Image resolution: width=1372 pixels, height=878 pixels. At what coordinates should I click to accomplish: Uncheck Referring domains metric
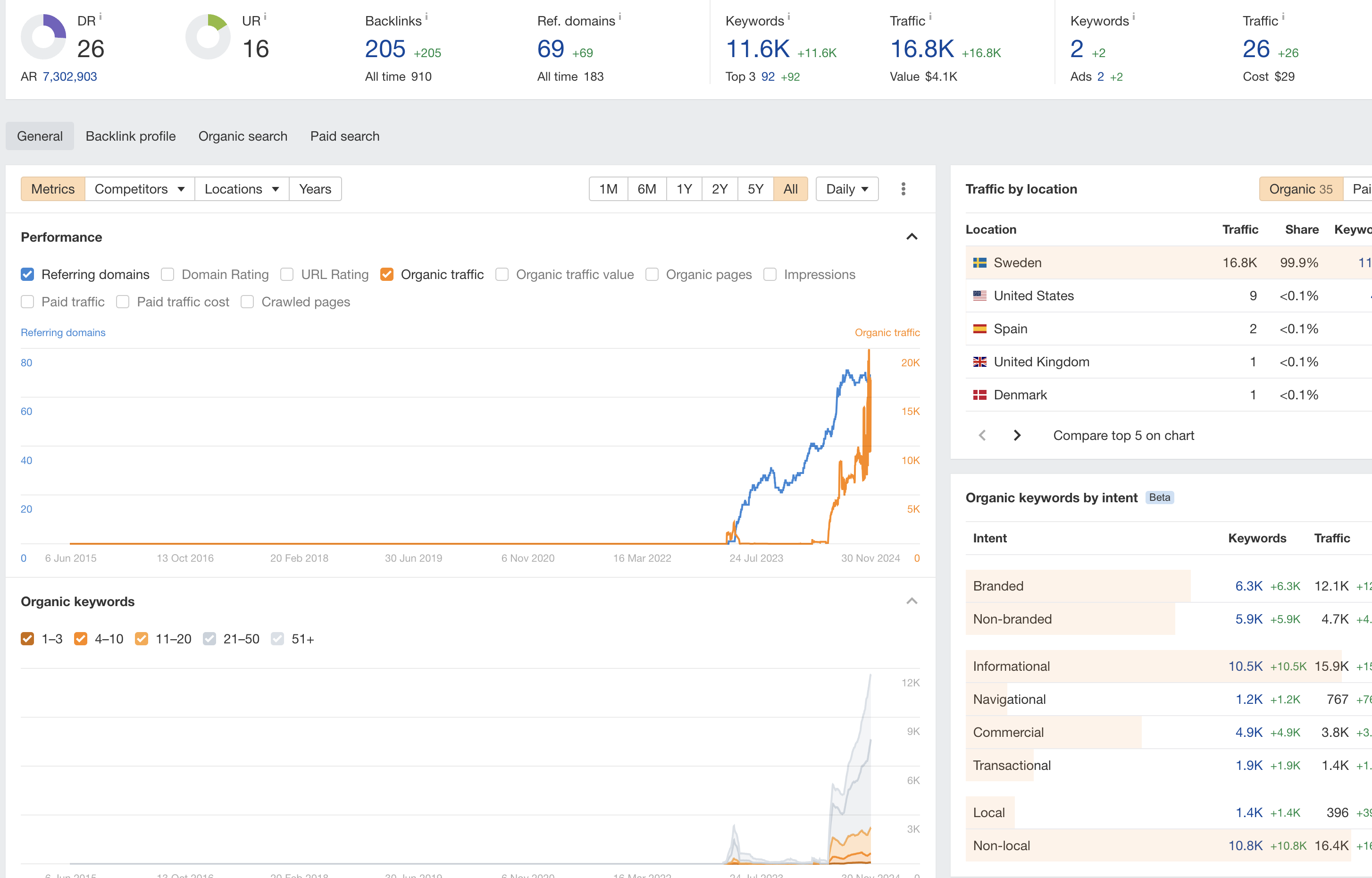coord(27,274)
